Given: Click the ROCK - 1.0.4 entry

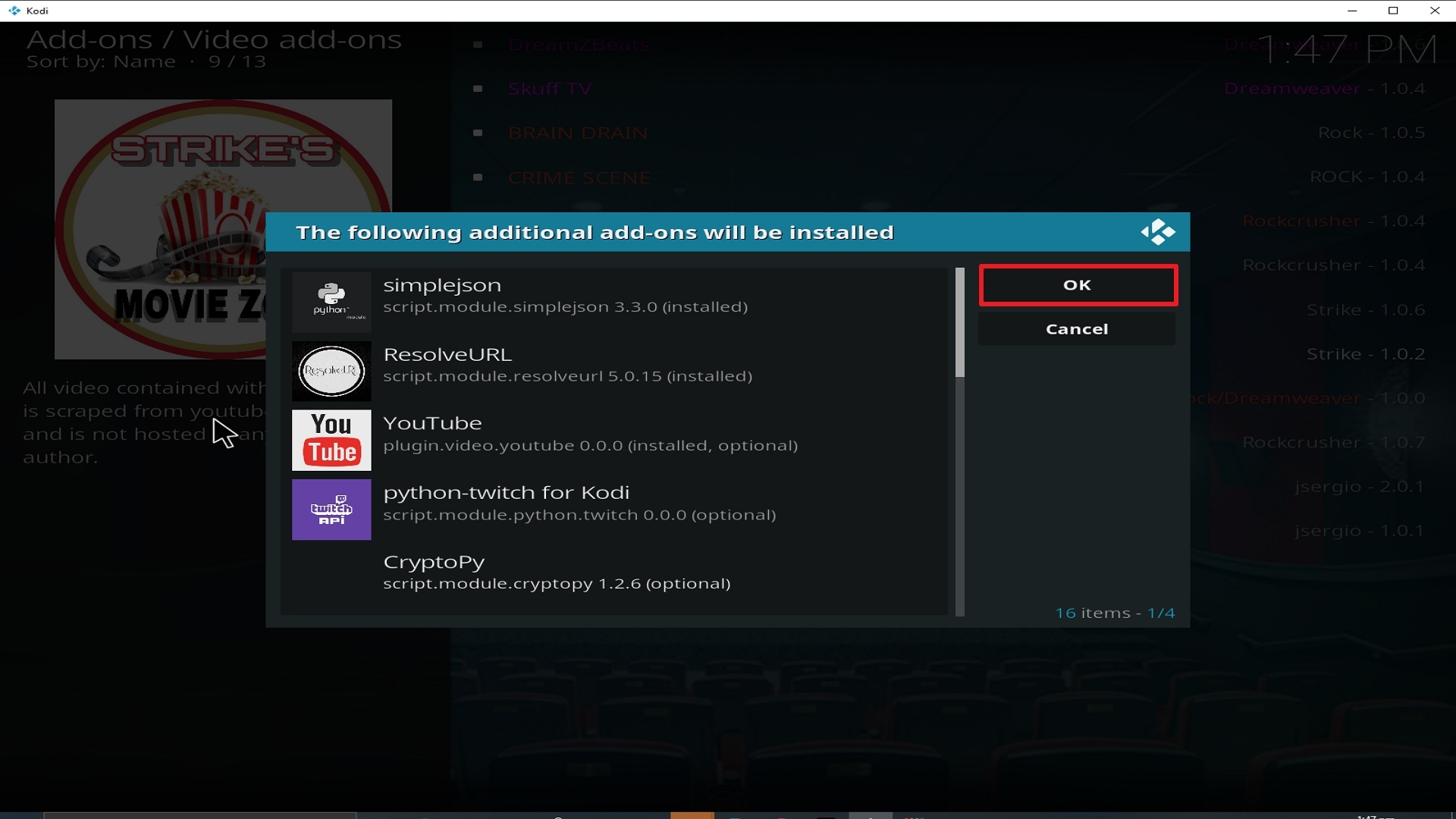Looking at the screenshot, I should (1367, 177).
